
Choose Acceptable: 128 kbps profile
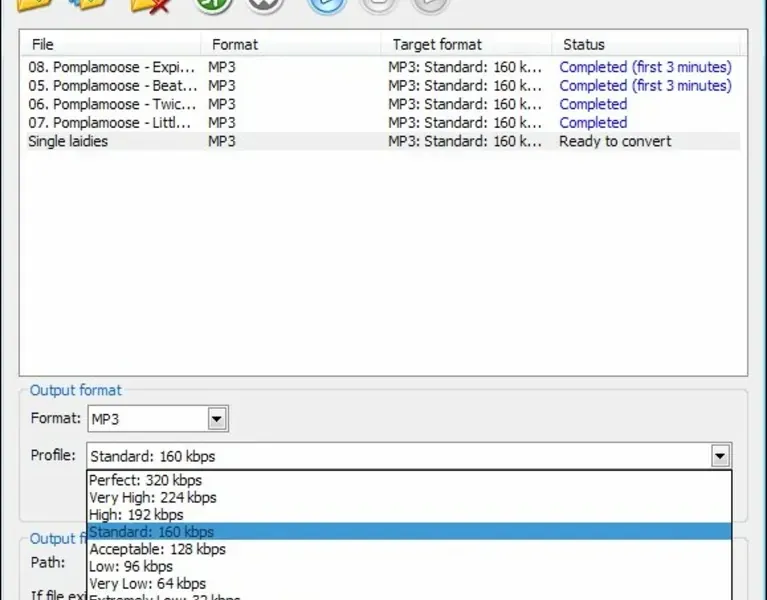click(x=409, y=549)
